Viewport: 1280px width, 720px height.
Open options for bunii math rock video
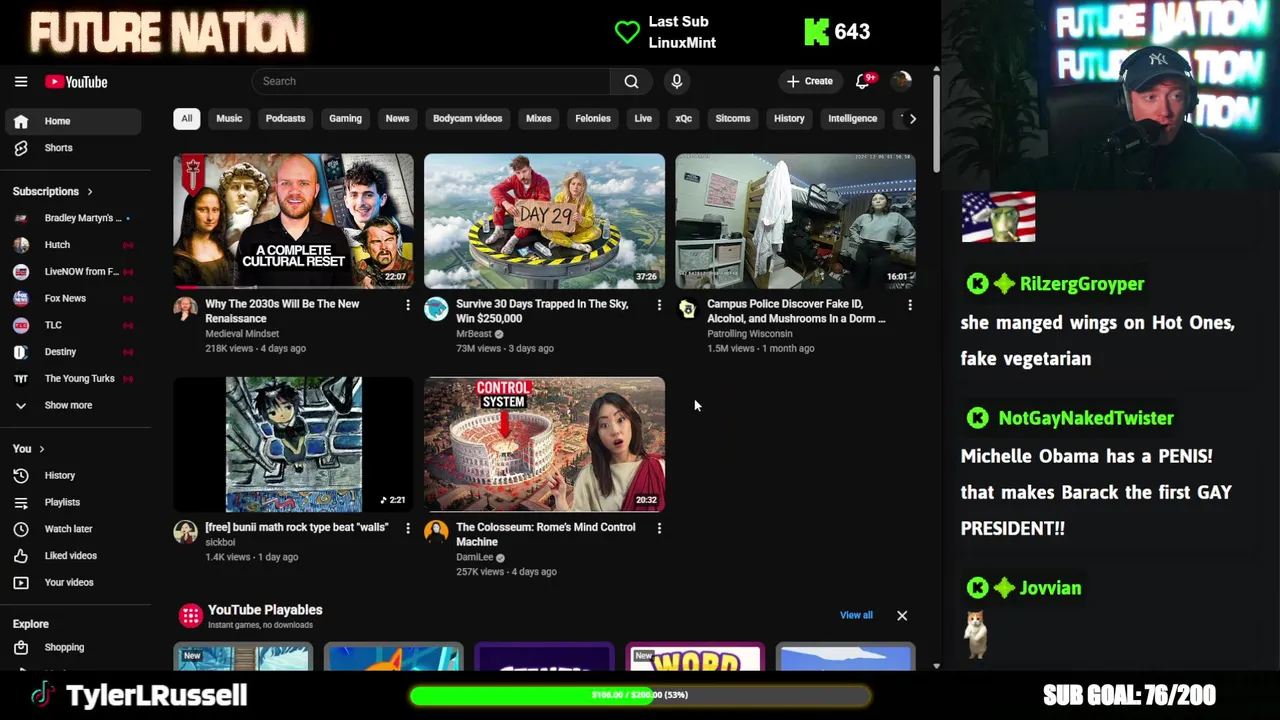pos(408,527)
